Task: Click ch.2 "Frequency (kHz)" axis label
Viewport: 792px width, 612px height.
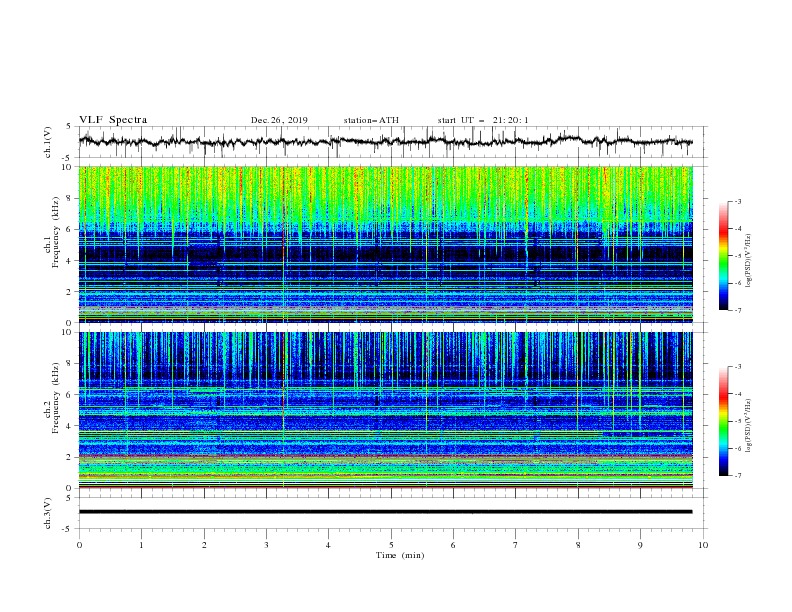Action: [56, 398]
